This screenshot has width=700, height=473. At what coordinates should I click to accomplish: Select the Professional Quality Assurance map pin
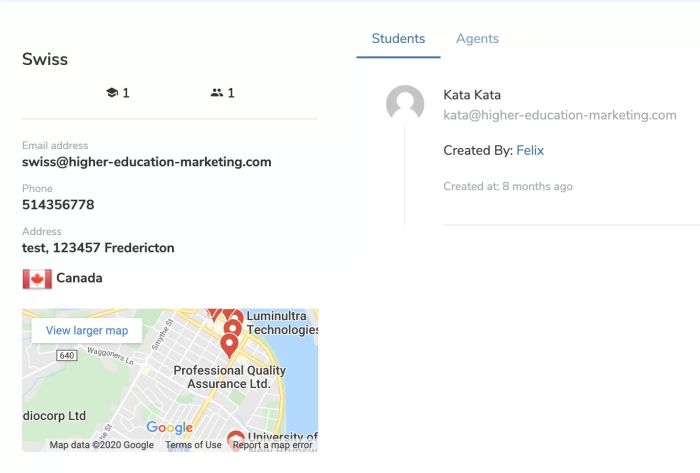pyautogui.click(x=229, y=346)
